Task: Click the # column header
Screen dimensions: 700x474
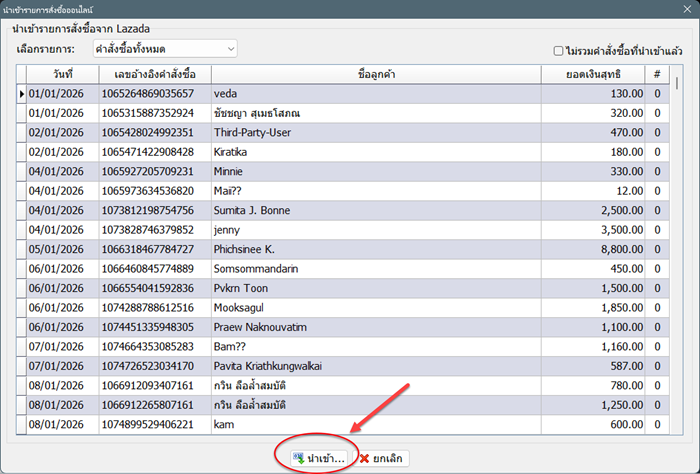Action: tap(657, 73)
